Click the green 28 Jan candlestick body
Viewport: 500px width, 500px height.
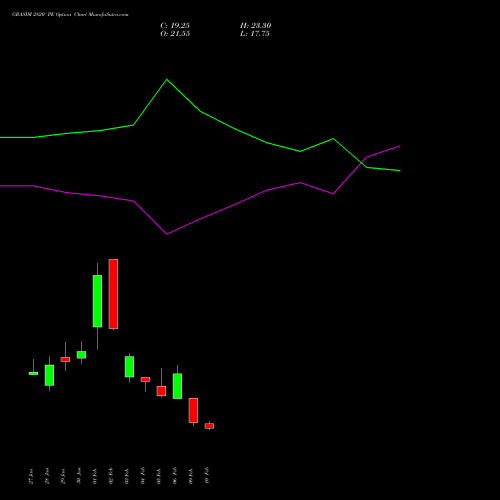tap(49, 375)
